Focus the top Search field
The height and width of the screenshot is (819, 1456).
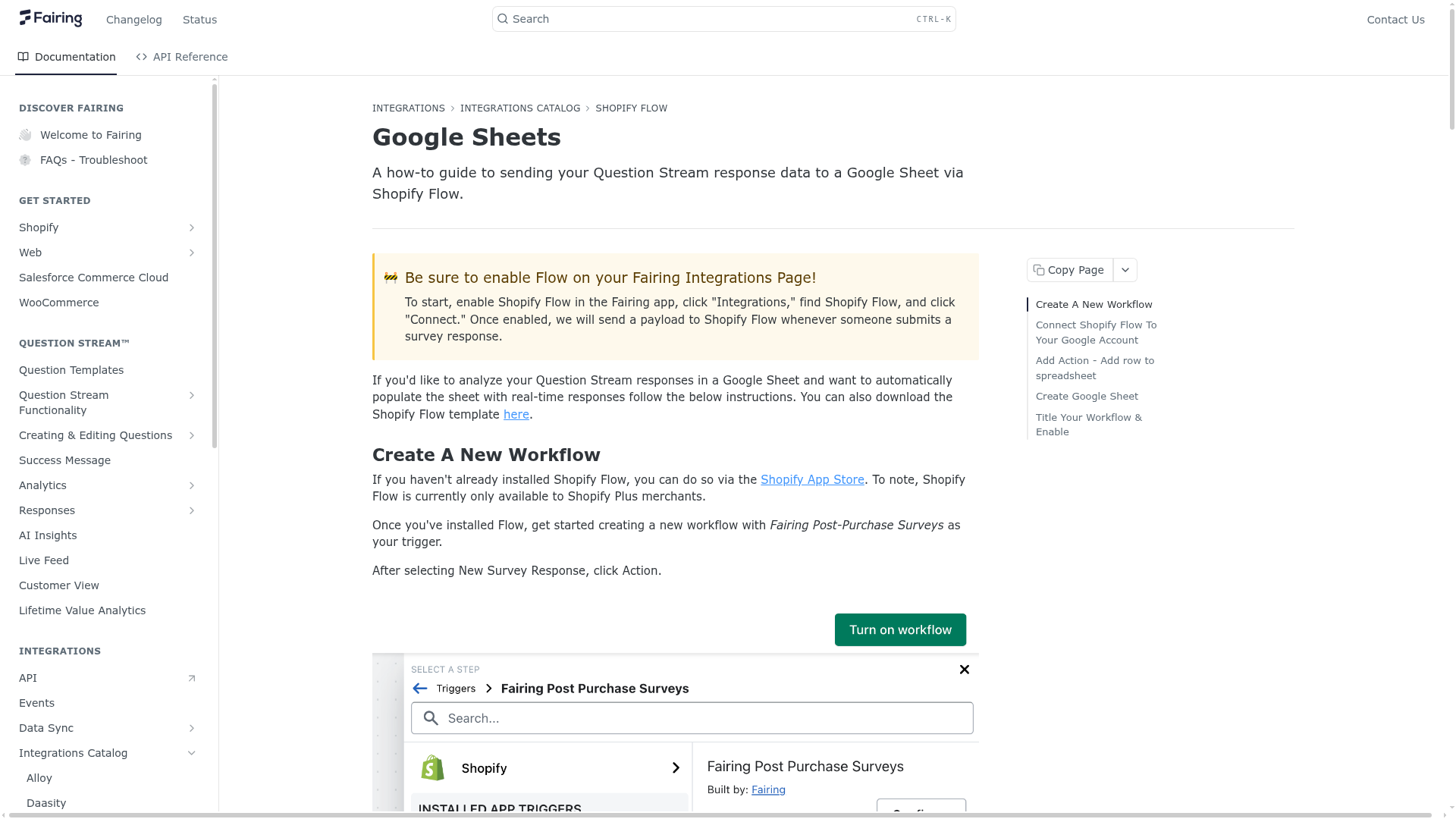pyautogui.click(x=723, y=19)
